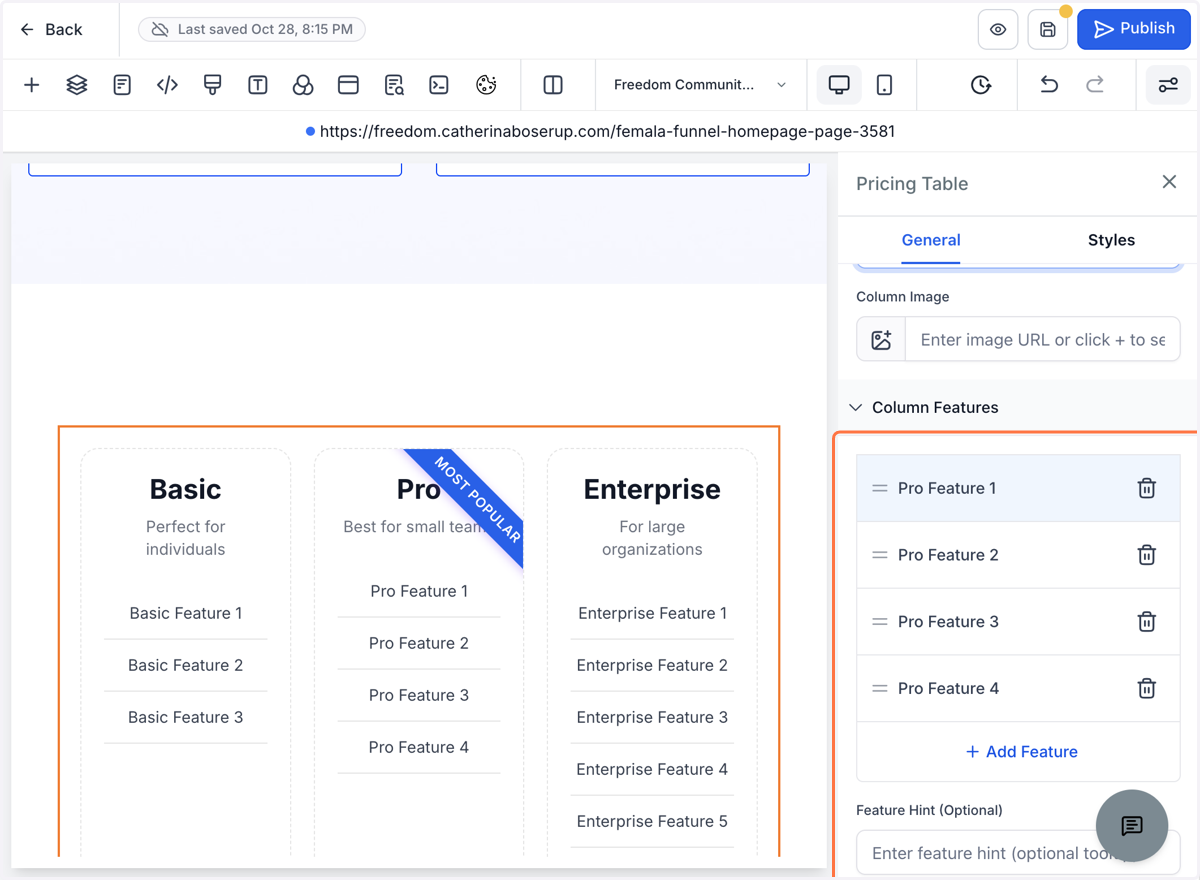Select the Basic plan heading
Image resolution: width=1200 pixels, height=880 pixels.
click(x=185, y=489)
